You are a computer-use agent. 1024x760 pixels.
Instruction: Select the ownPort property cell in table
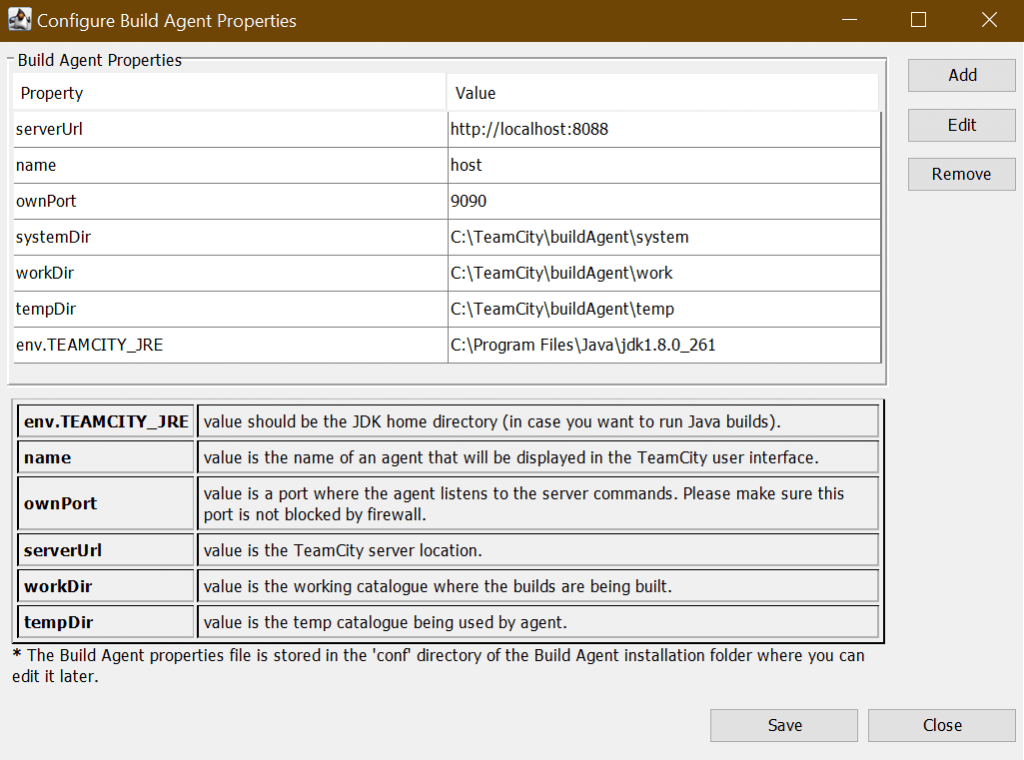pos(230,201)
